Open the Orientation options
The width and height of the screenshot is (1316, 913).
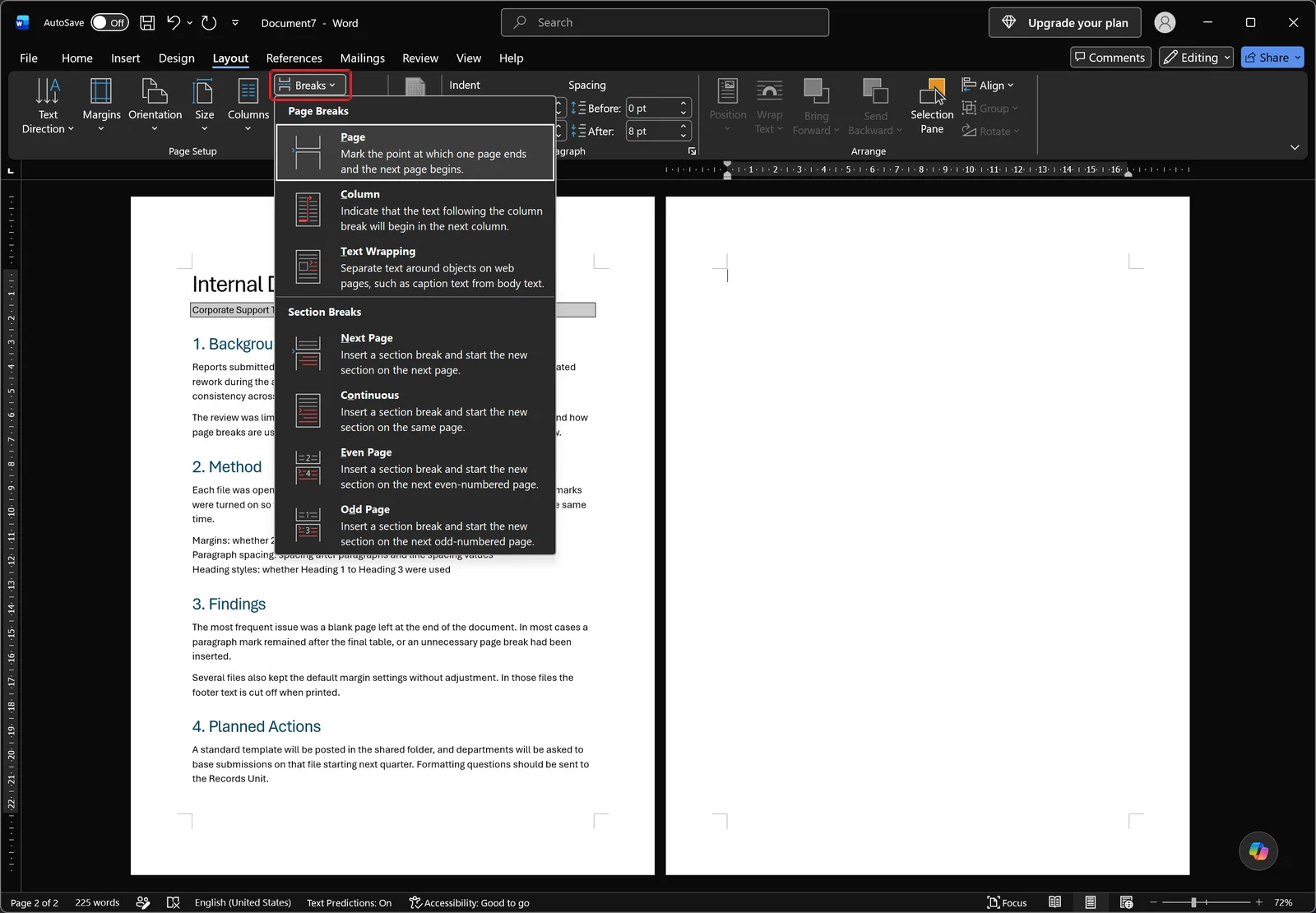155,105
